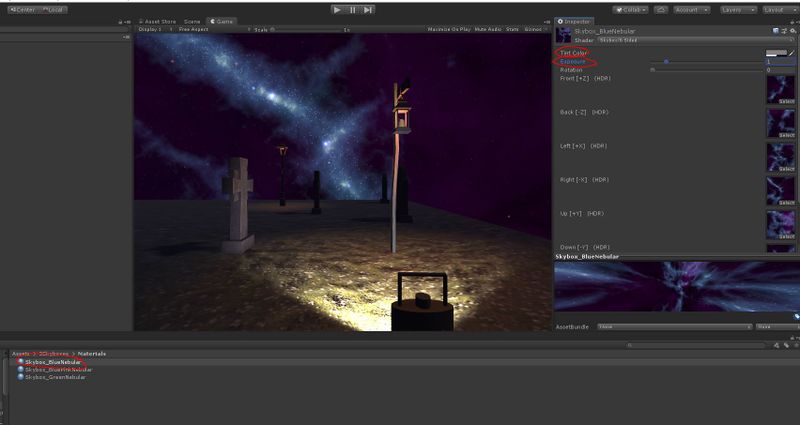The image size is (800, 425).
Task: Select the Skybox_BluePinkNebular material
Action: 55,369
